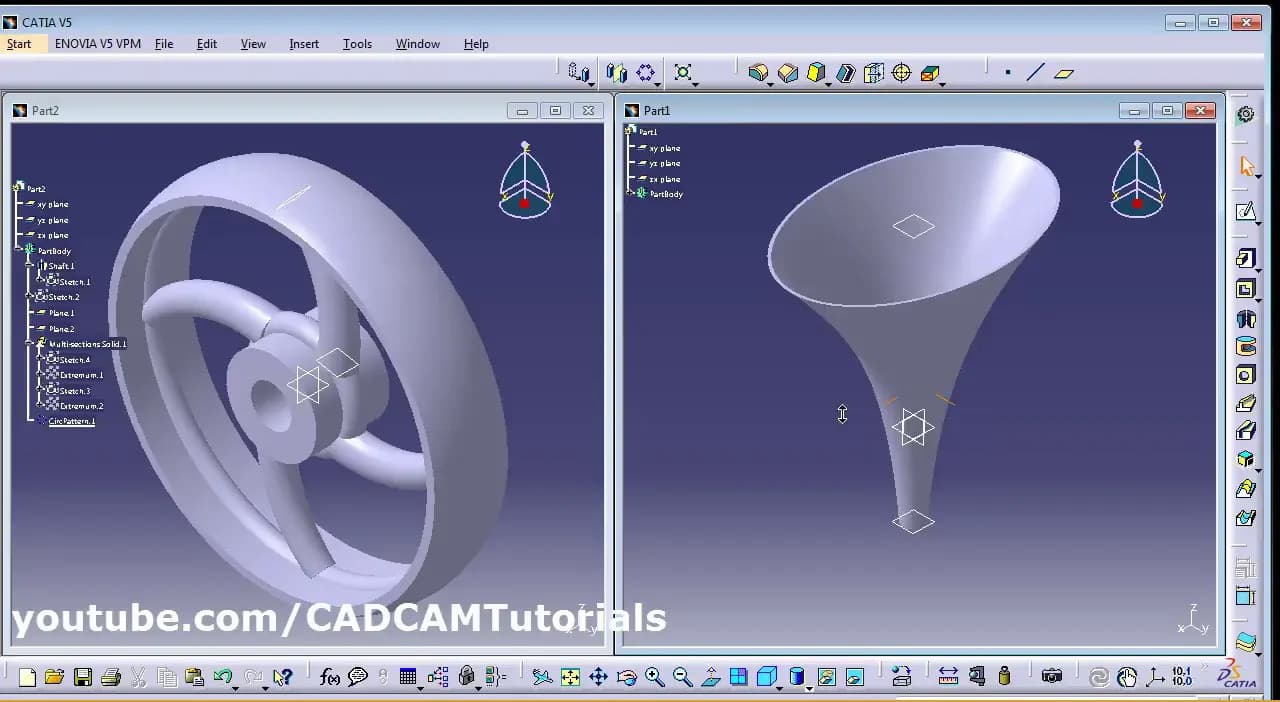Select Extremum.2 in the Part2 tree
The height and width of the screenshot is (702, 1280).
coord(81,406)
